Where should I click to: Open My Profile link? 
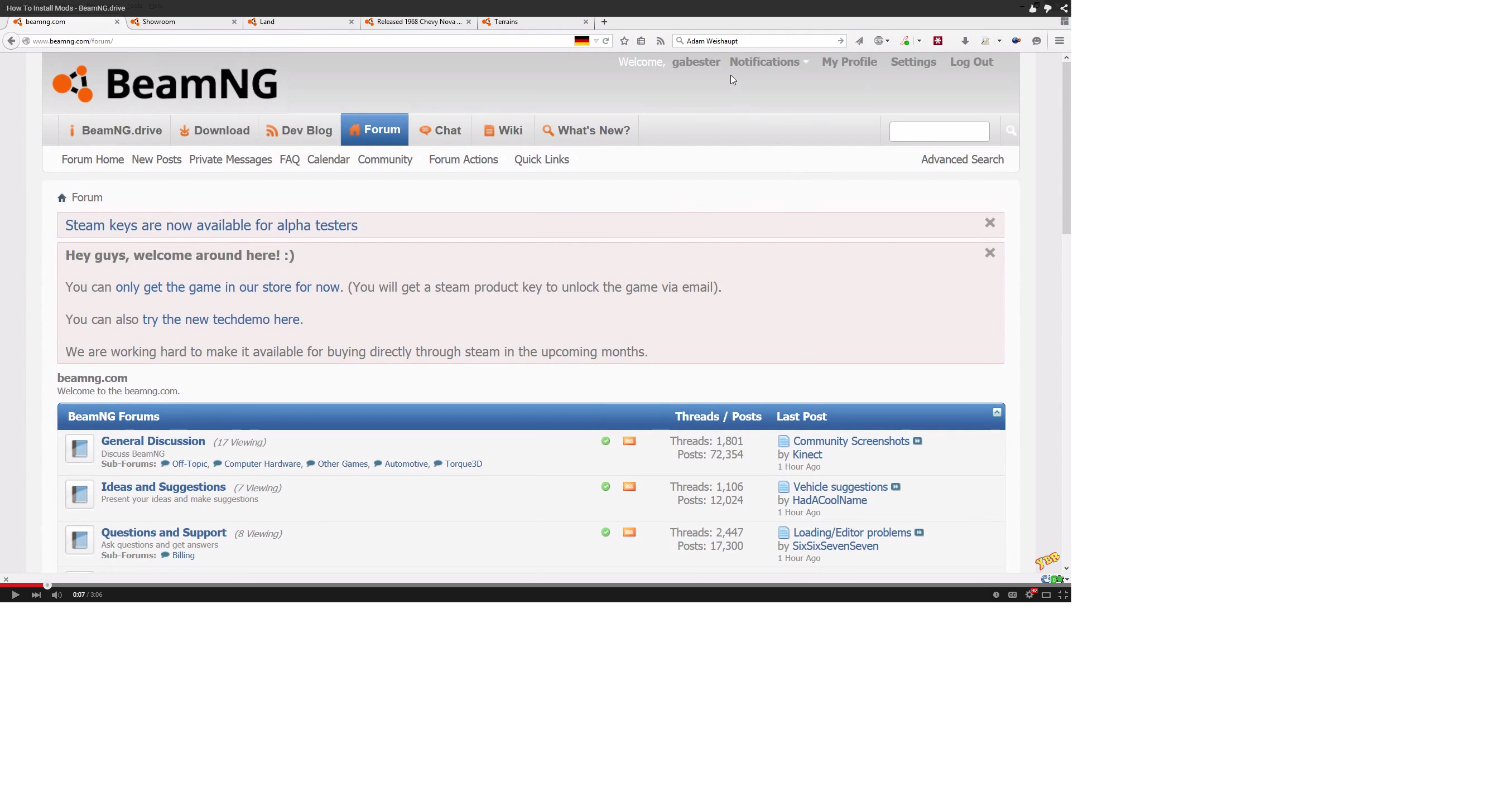pos(849,62)
